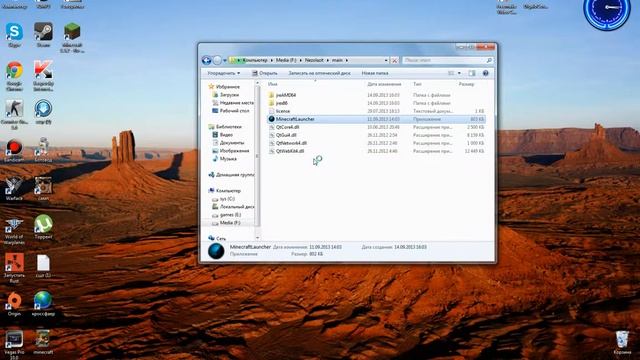The height and width of the screenshot is (360, 640).
Task: Click Компьютер in the address bar
Action: point(255,60)
